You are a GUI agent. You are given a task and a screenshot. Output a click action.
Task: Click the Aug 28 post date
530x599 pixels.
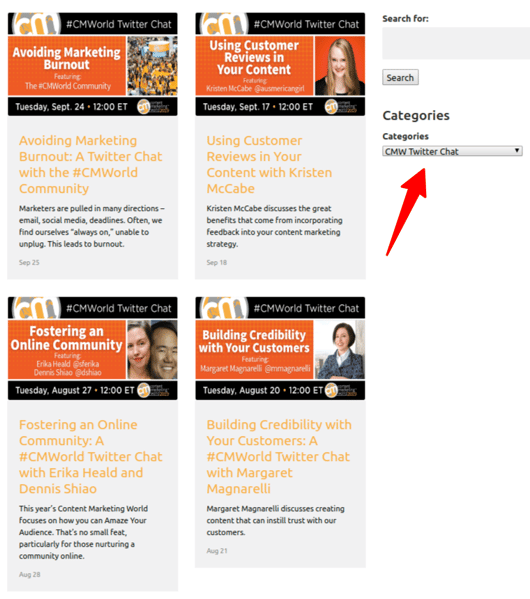point(29,575)
